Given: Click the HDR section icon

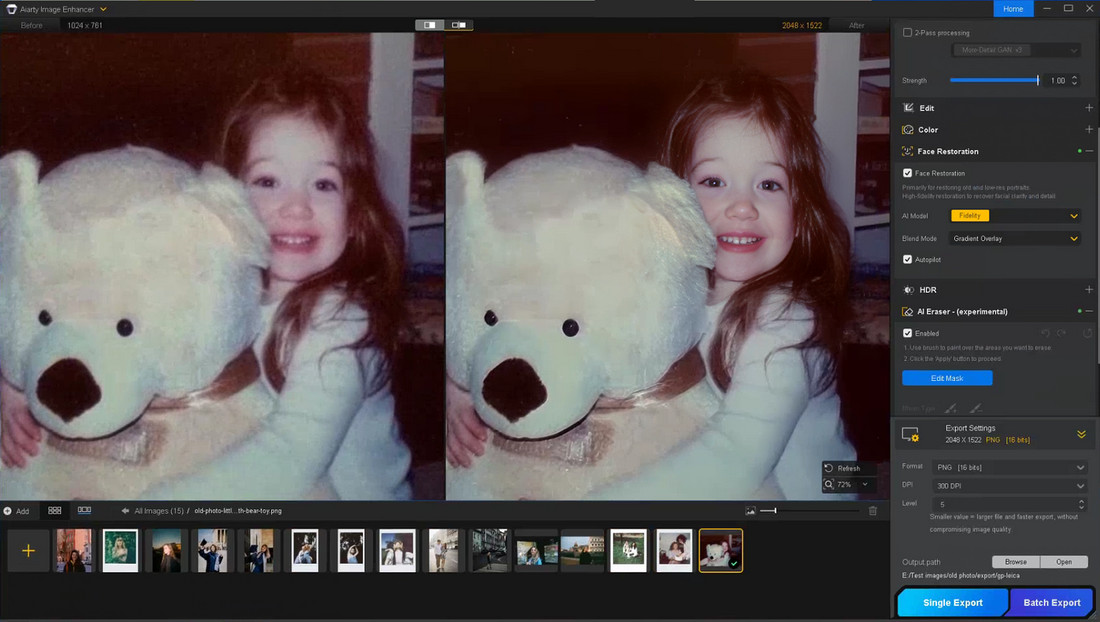Looking at the screenshot, I should (908, 290).
